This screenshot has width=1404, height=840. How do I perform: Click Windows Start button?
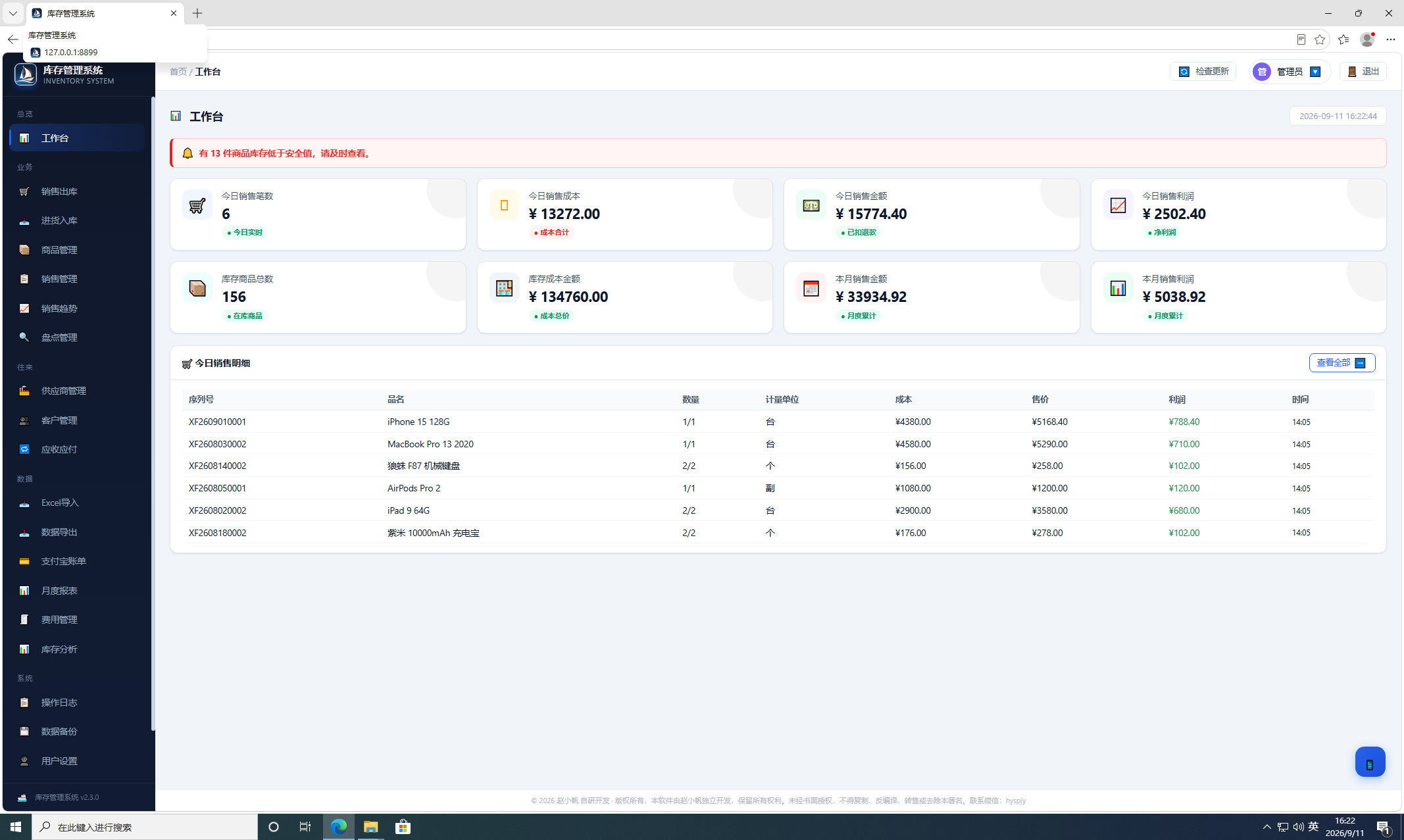(16, 827)
